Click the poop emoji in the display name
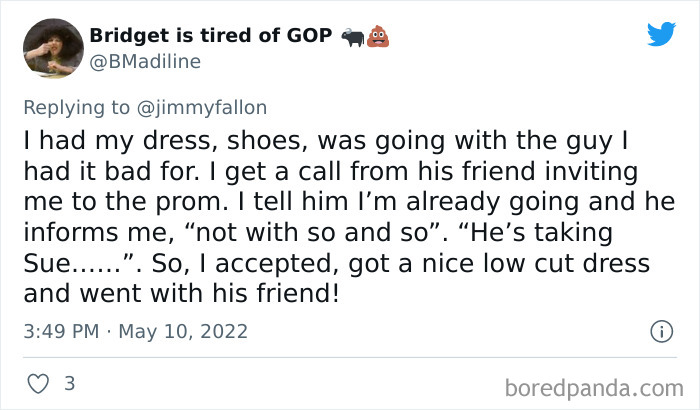Screen dimensions: 700x410 click(x=378, y=36)
